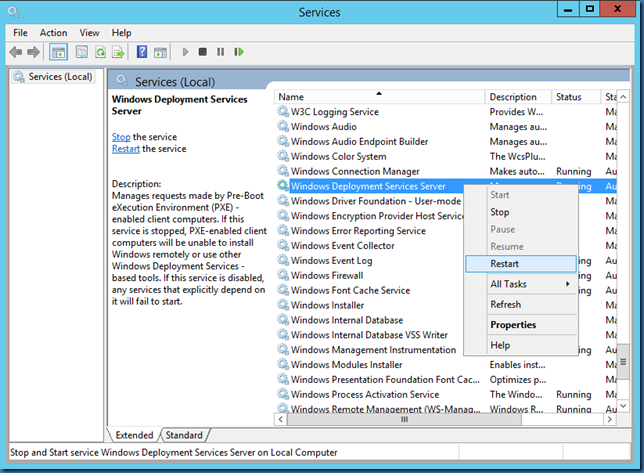Viewport: 644px width, 473px height.
Task: Open the blue Help toolbar icon
Action: tap(142, 51)
